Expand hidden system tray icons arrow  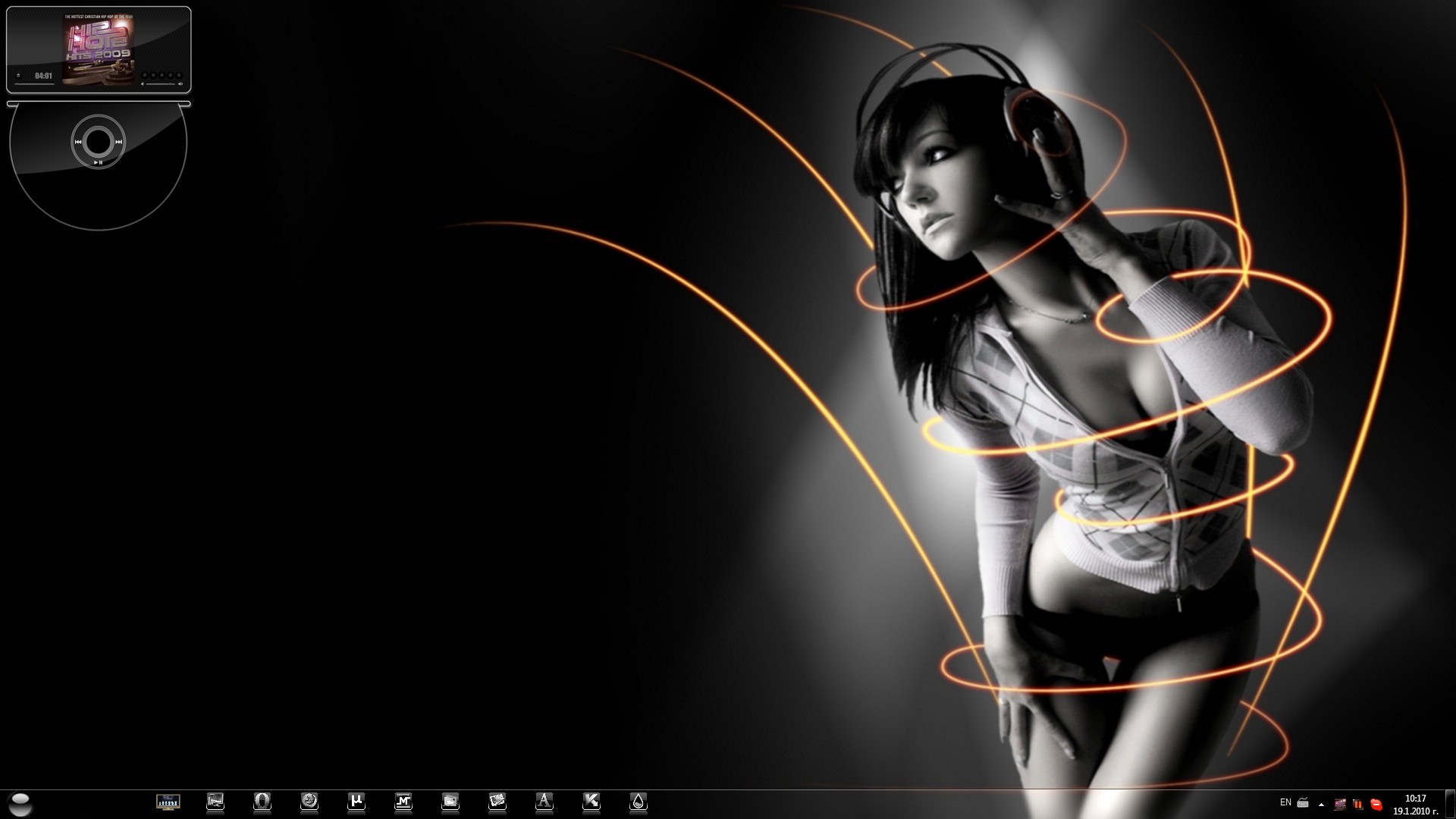click(1322, 804)
